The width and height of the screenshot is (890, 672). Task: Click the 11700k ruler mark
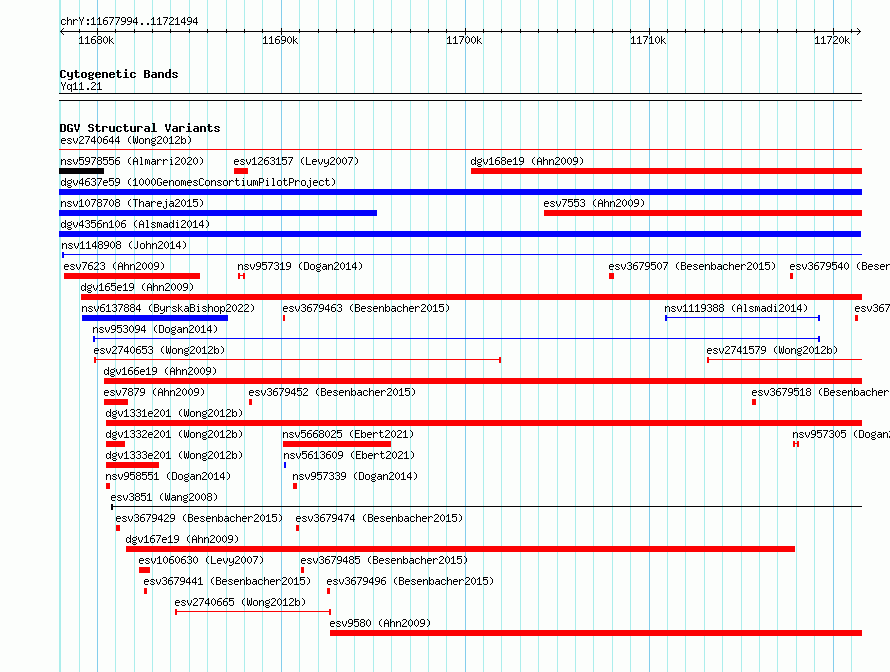pos(464,40)
